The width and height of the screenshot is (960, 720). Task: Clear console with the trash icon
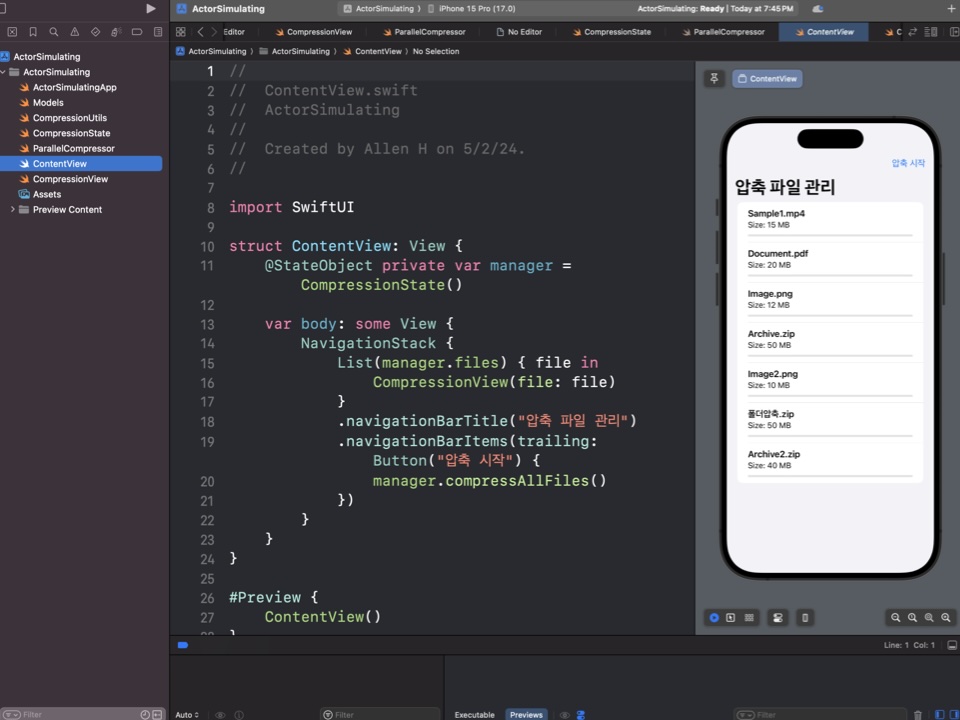point(918,715)
